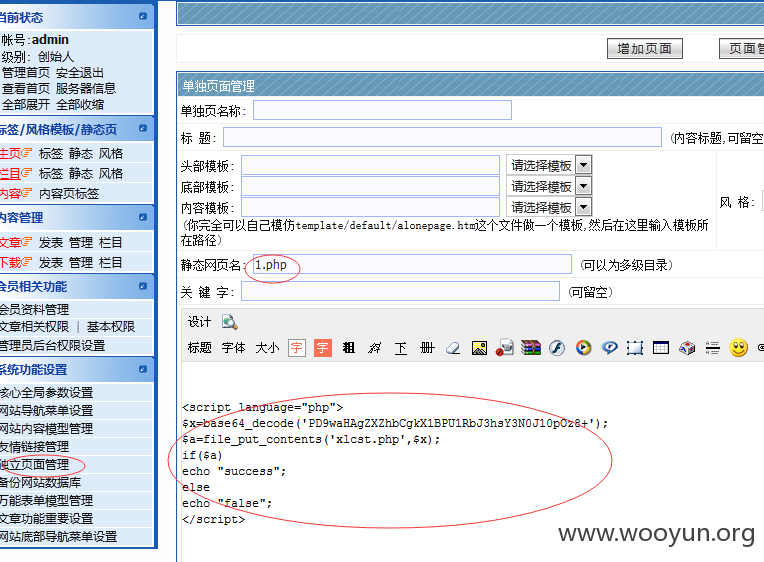Click the 静态网页名 field containing 1.php

pos(412,265)
